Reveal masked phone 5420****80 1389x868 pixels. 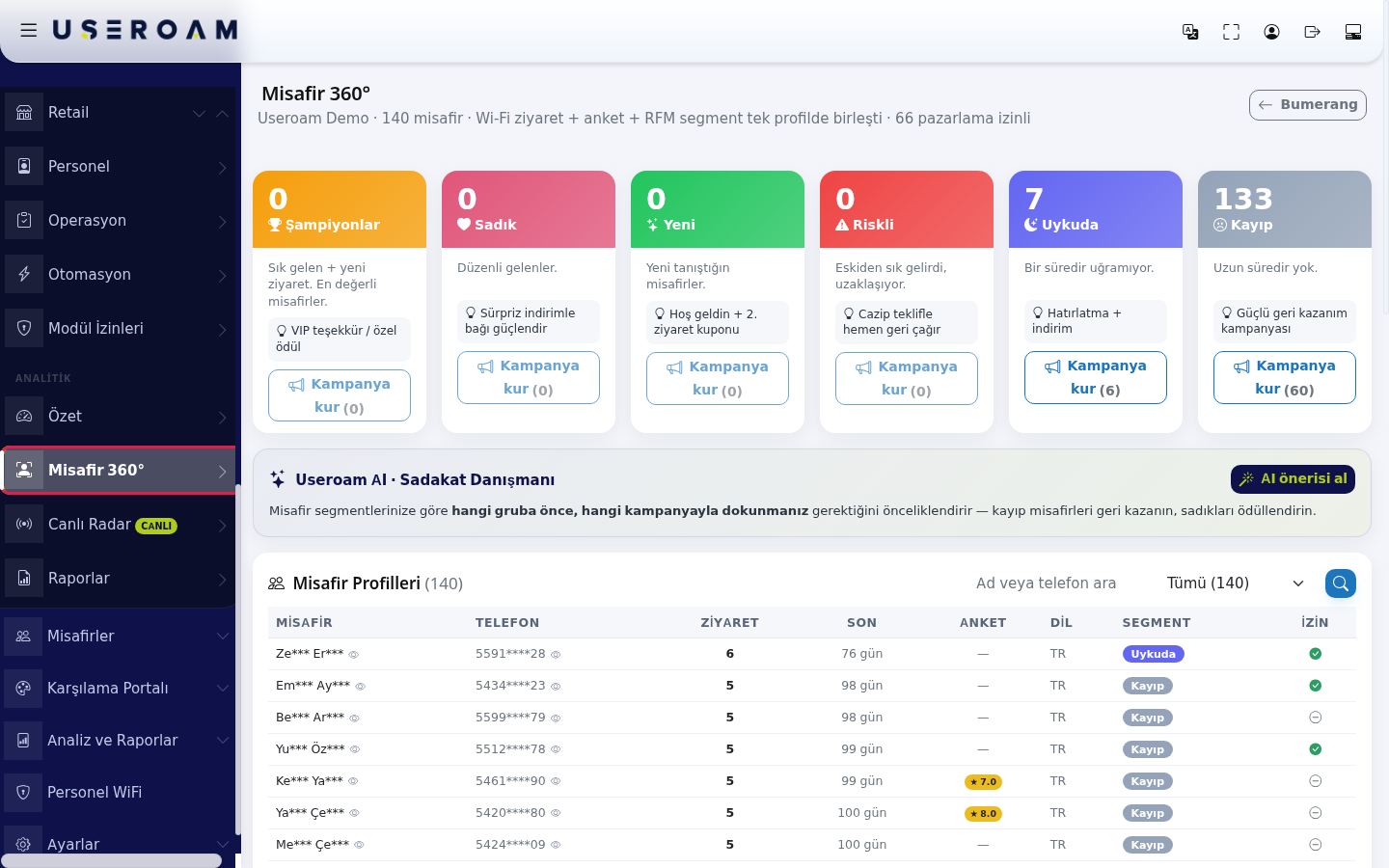[x=556, y=813]
